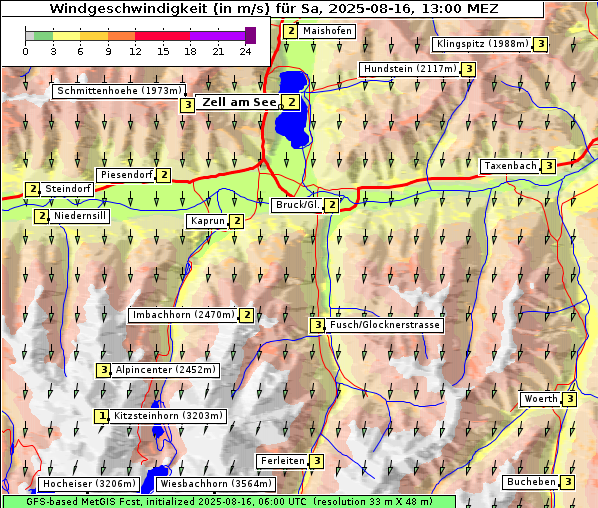Select the wind badge beside Bucheben
Screen dimensions: 598x508
pyautogui.click(x=568, y=482)
